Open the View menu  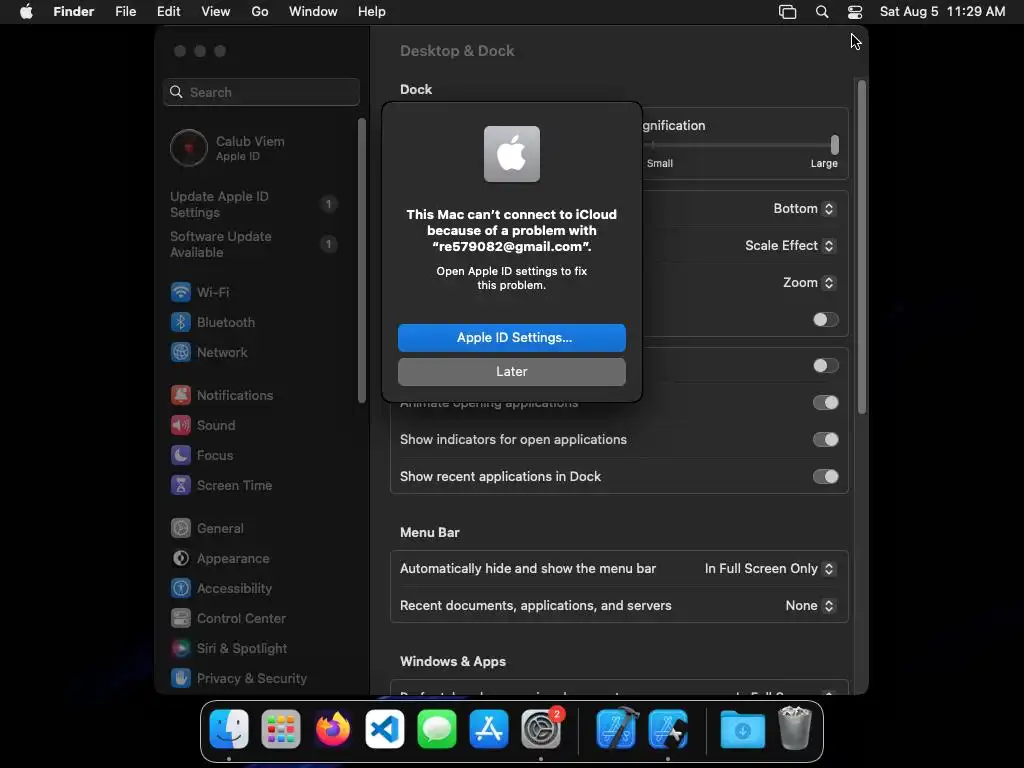216,12
